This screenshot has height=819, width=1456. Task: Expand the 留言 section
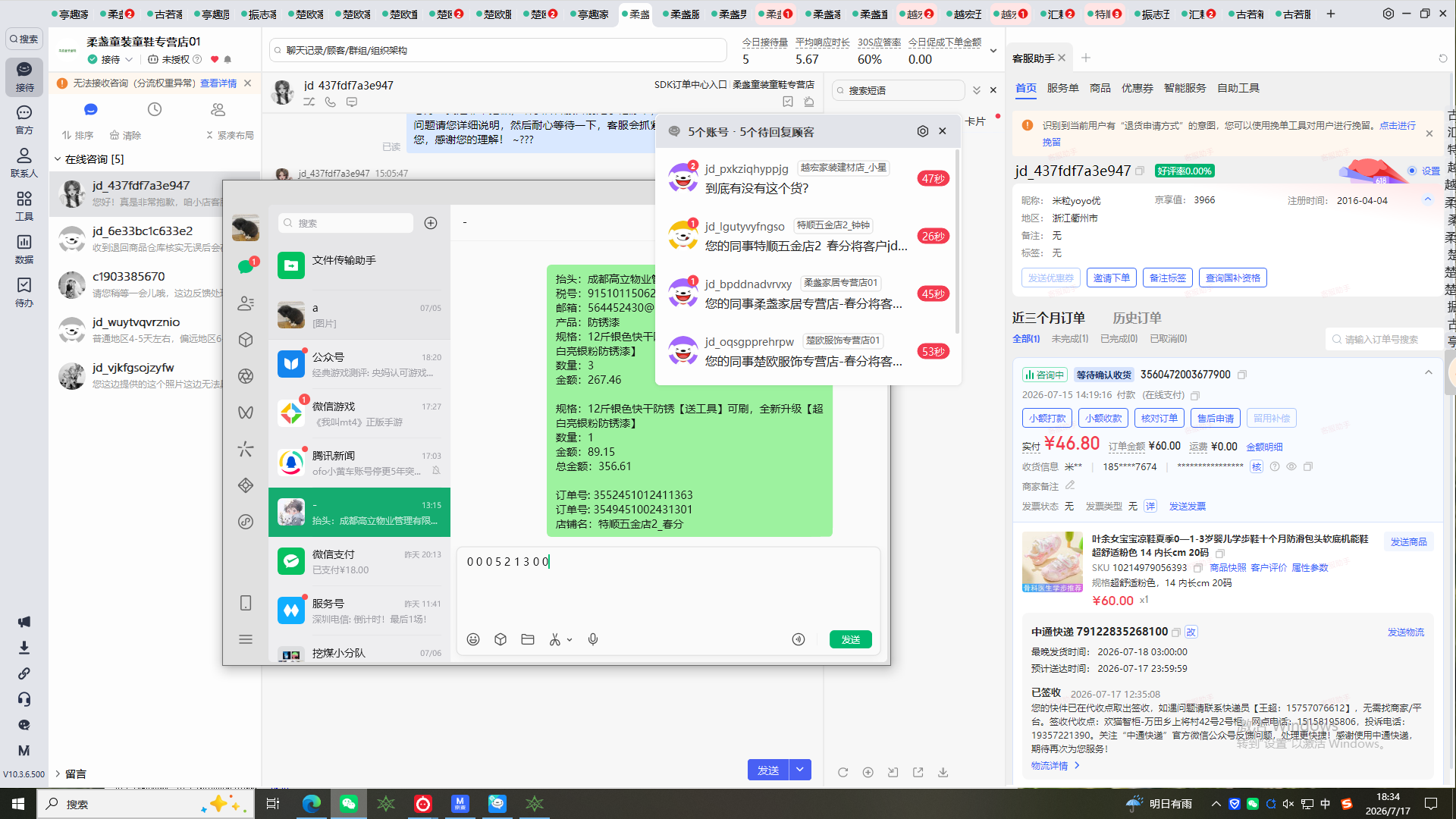click(58, 773)
